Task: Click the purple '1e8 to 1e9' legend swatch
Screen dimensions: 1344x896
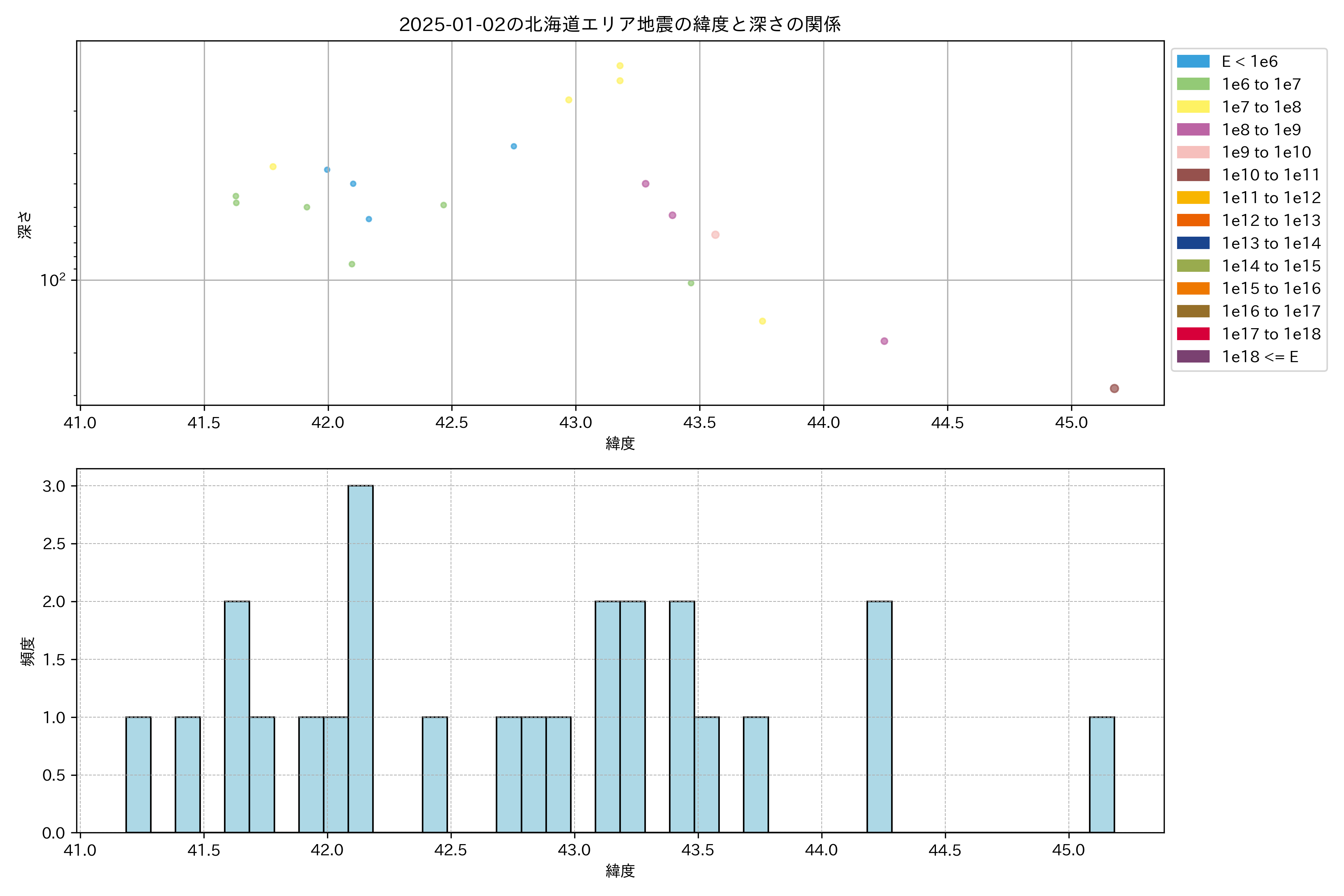Action: click(1192, 130)
